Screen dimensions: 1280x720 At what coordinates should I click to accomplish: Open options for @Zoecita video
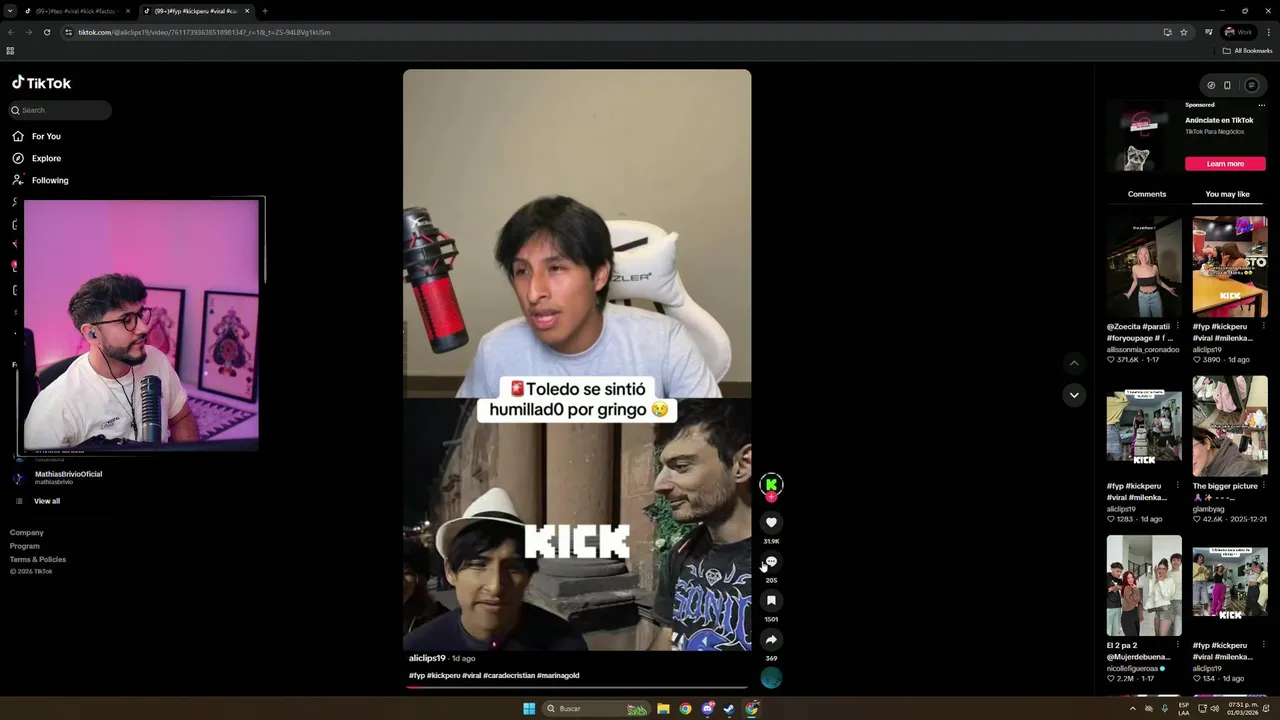(x=1177, y=327)
